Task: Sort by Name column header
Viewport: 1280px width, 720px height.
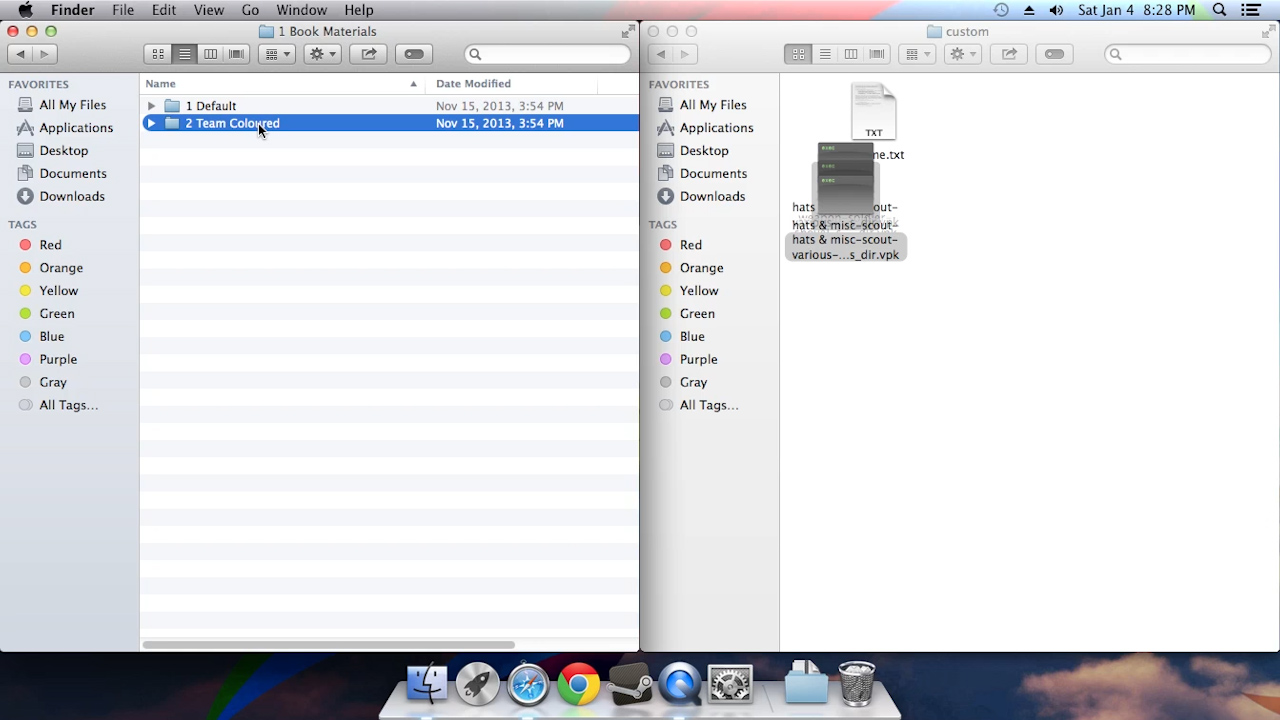Action: click(x=282, y=84)
